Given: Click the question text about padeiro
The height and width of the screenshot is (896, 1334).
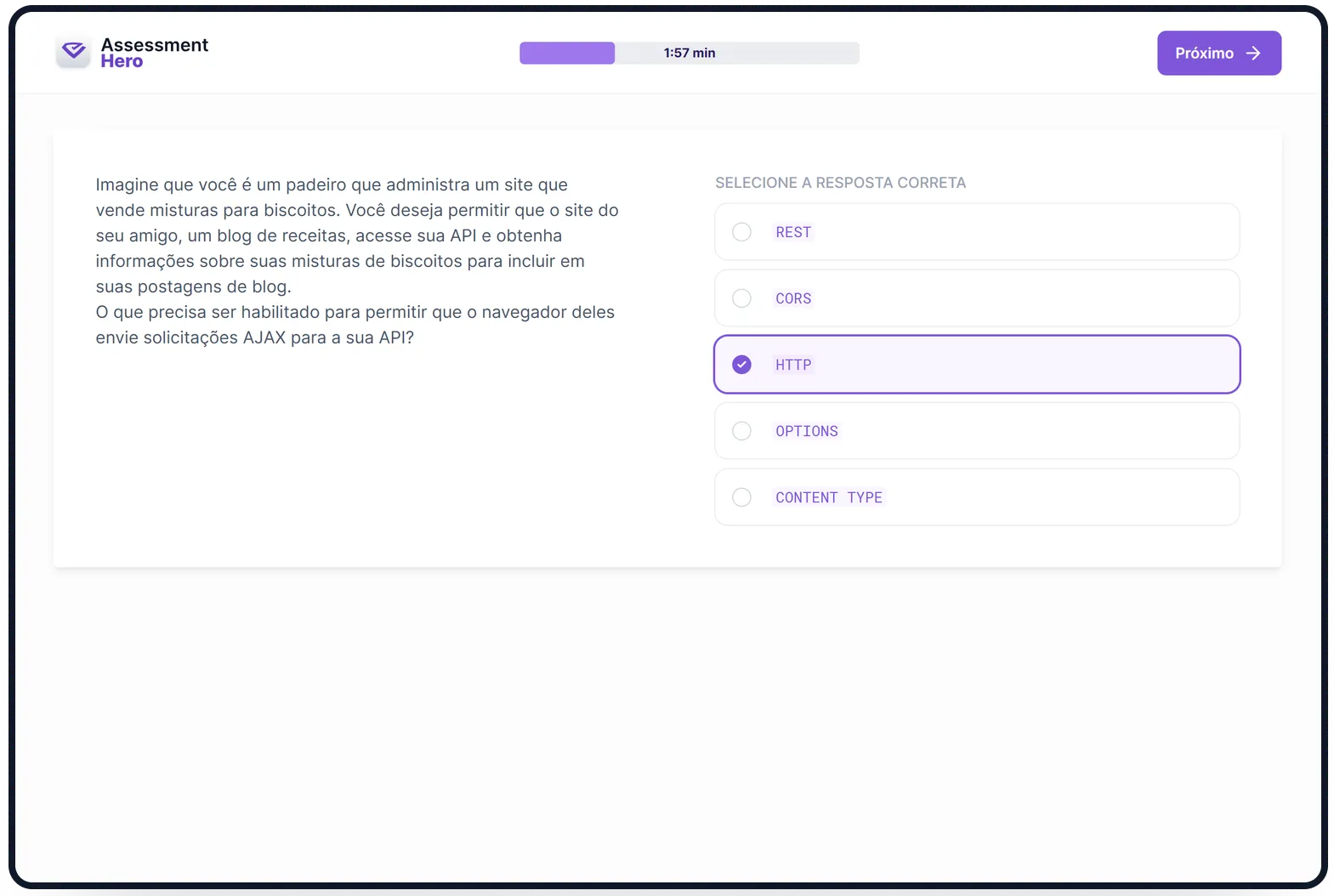Looking at the screenshot, I should (357, 261).
